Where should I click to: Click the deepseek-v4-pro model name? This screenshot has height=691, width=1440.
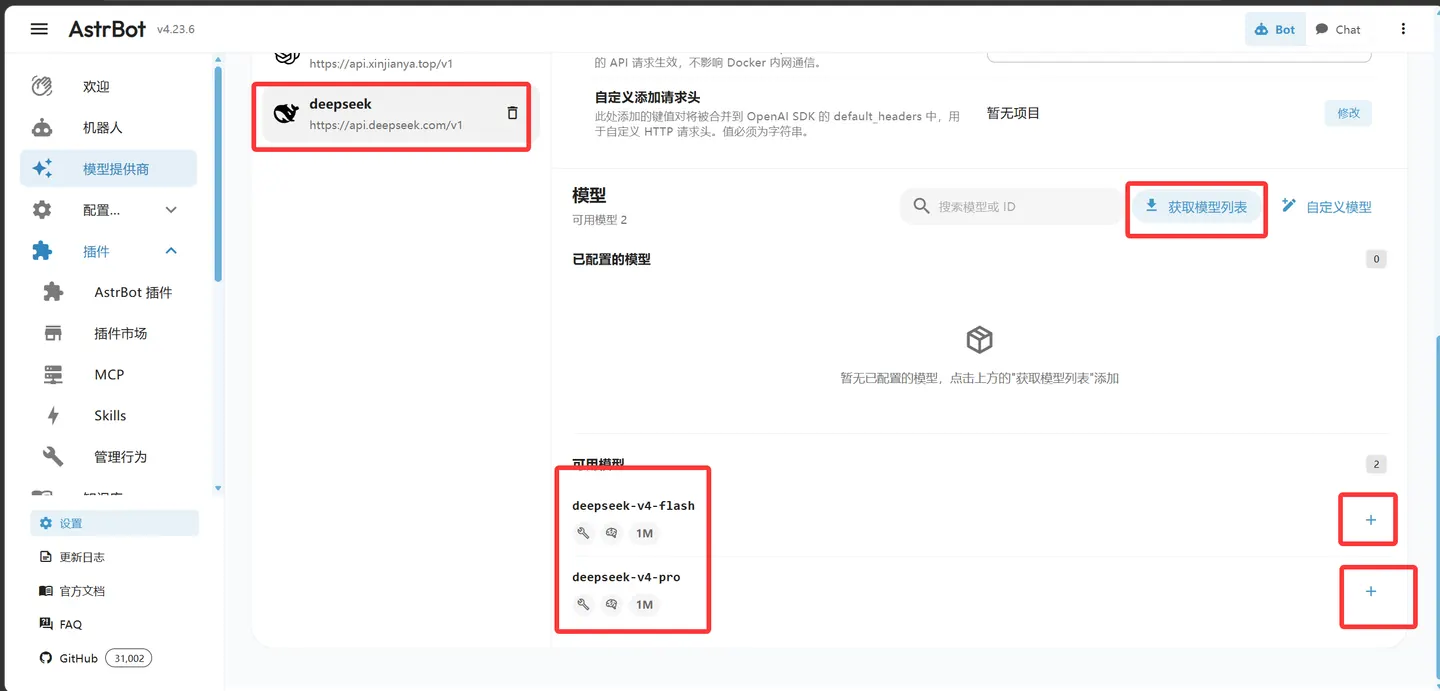pos(626,577)
